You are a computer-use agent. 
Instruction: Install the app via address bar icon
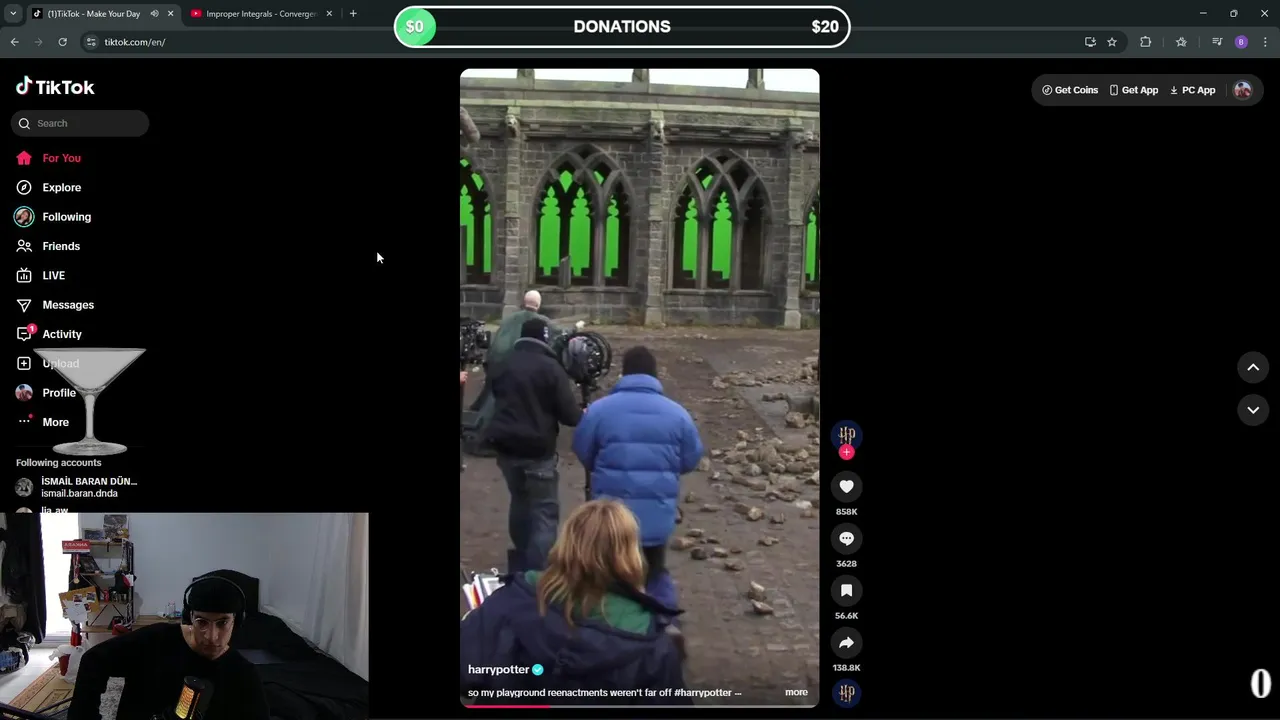click(1090, 42)
